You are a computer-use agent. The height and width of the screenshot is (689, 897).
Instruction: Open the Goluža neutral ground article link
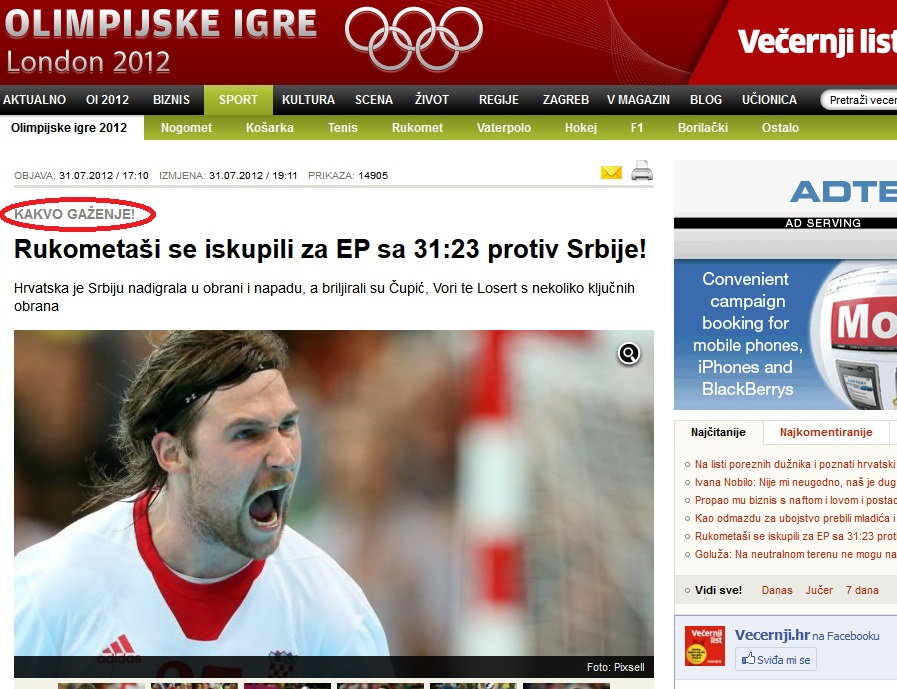(x=795, y=554)
